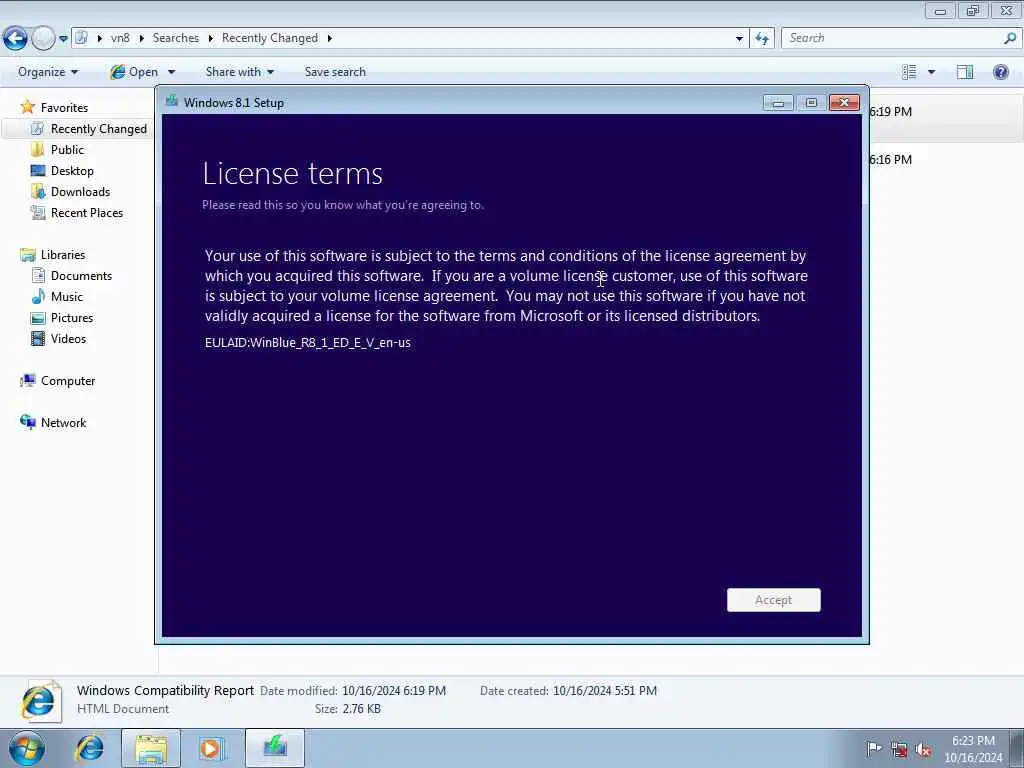Screen dimensions: 1024x768
Task: Click Windows Compatibility Report name in details pane
Action: click(165, 690)
